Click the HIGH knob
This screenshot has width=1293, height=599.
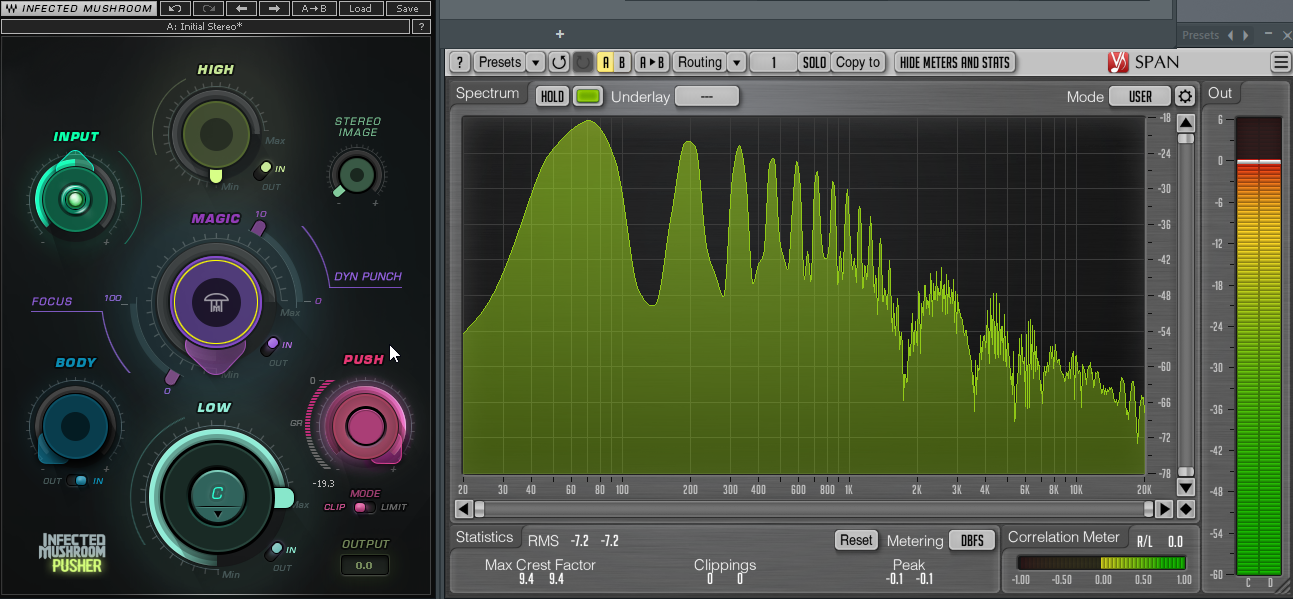(x=215, y=135)
